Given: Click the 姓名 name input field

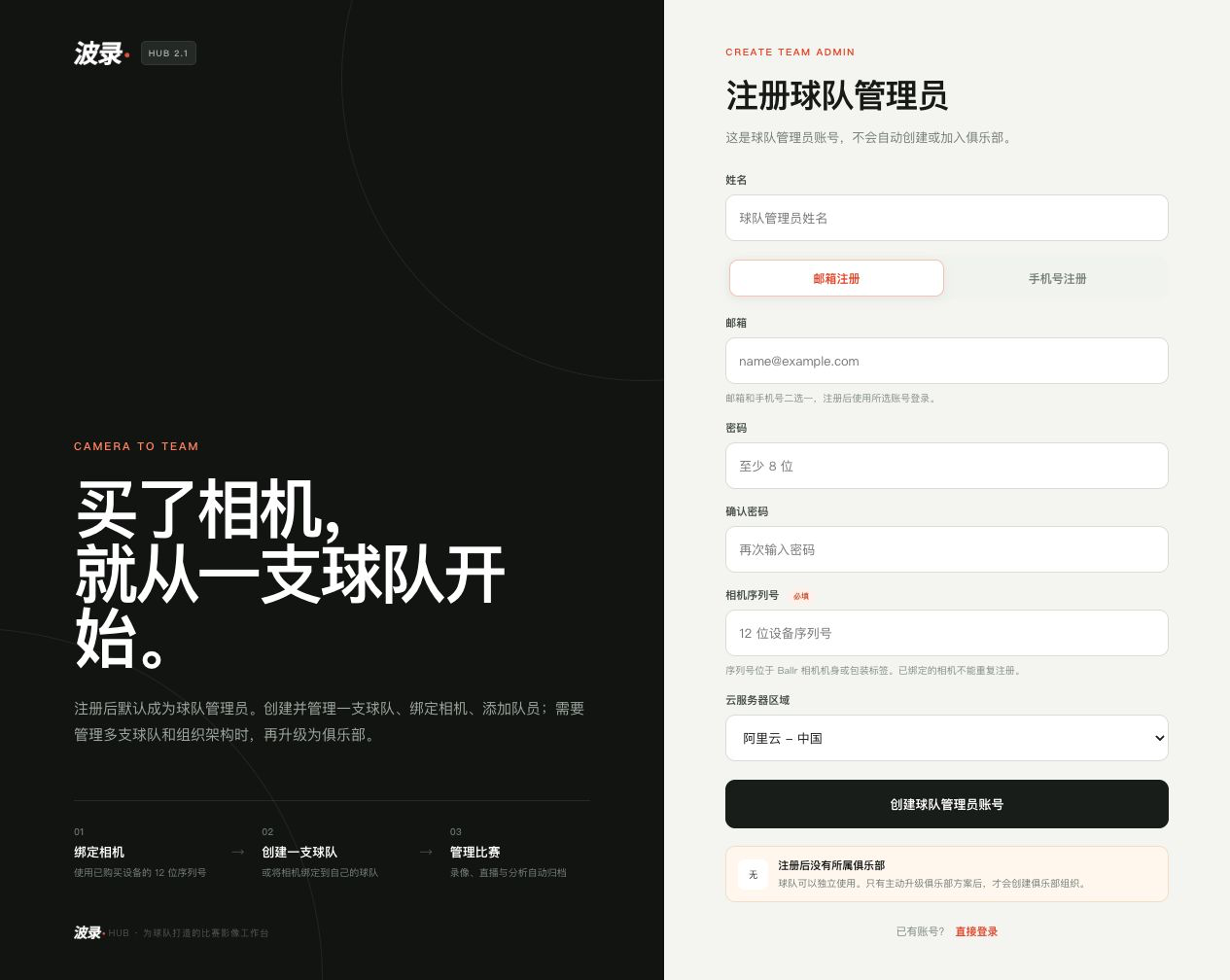Looking at the screenshot, I should coord(946,218).
